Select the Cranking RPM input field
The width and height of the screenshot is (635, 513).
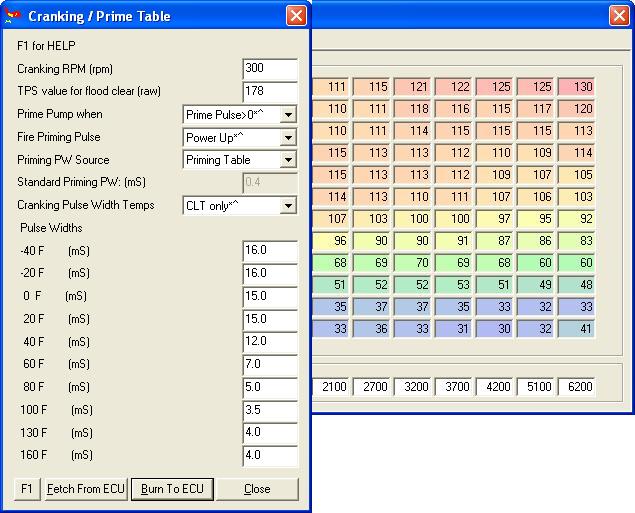point(270,69)
